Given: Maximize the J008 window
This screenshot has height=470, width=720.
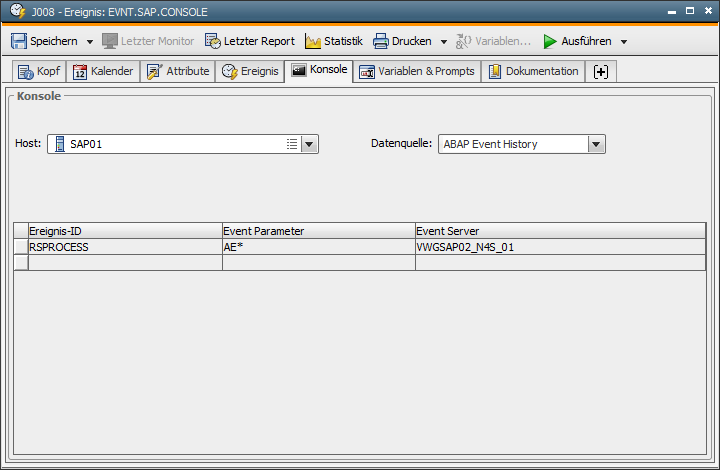Looking at the screenshot, I should [690, 11].
